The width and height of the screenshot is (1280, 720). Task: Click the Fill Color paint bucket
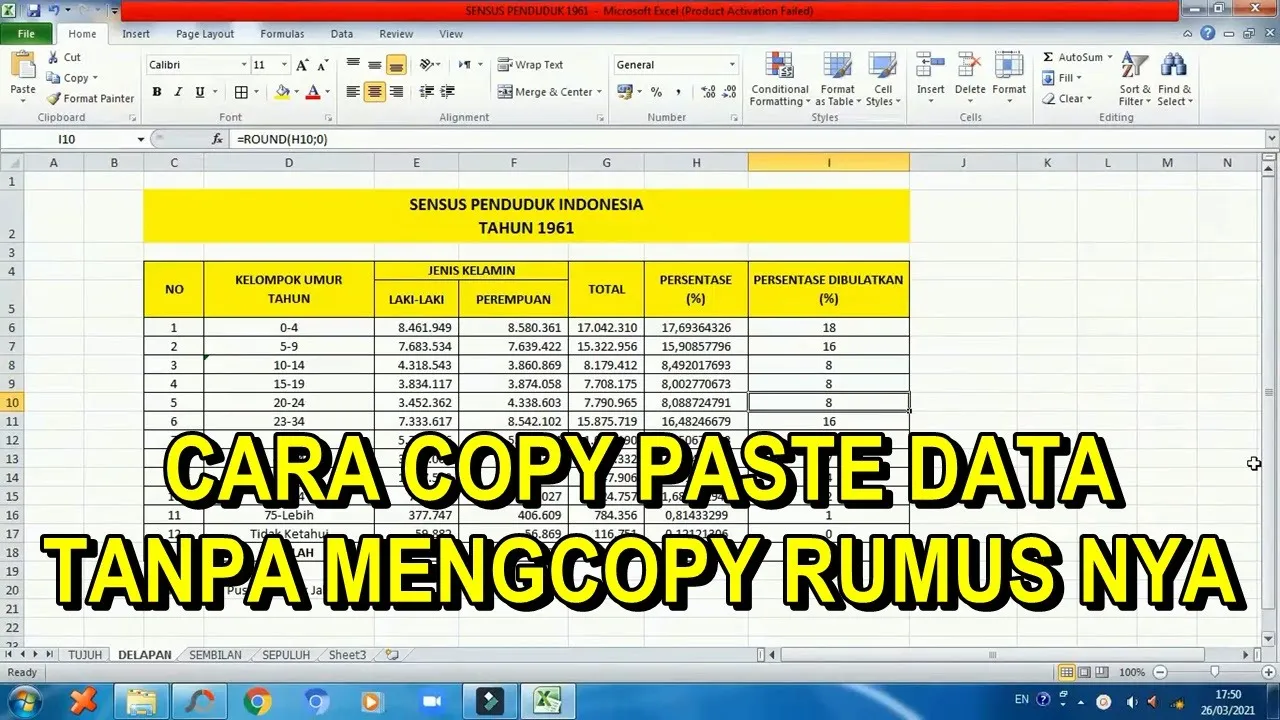[x=282, y=92]
